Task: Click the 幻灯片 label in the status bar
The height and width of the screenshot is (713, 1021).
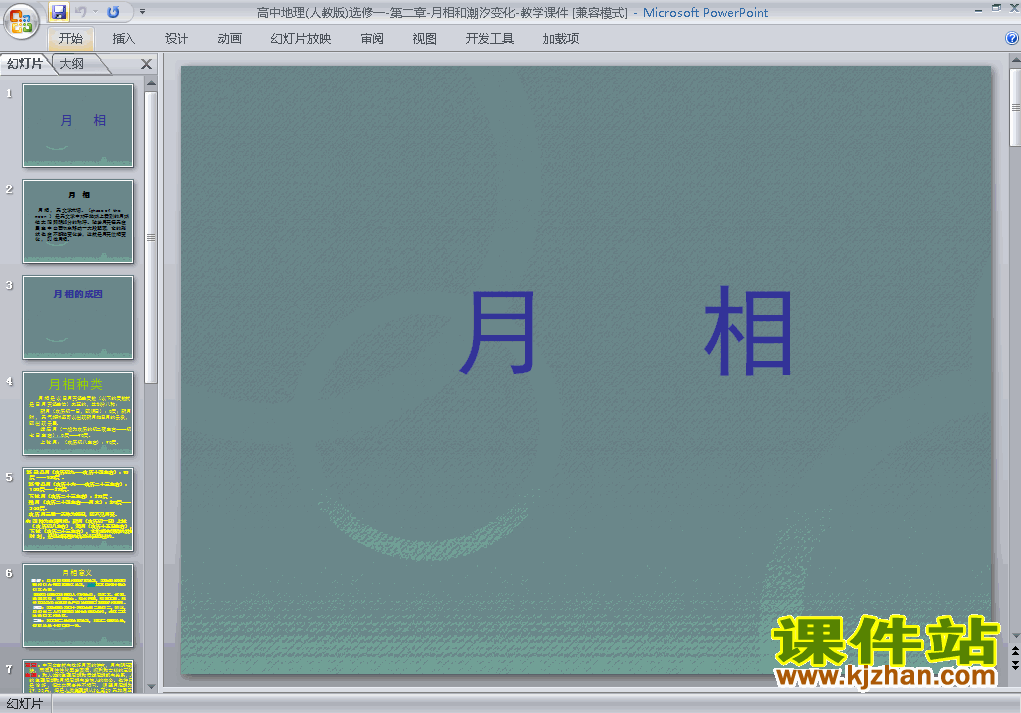Action: (x=25, y=704)
